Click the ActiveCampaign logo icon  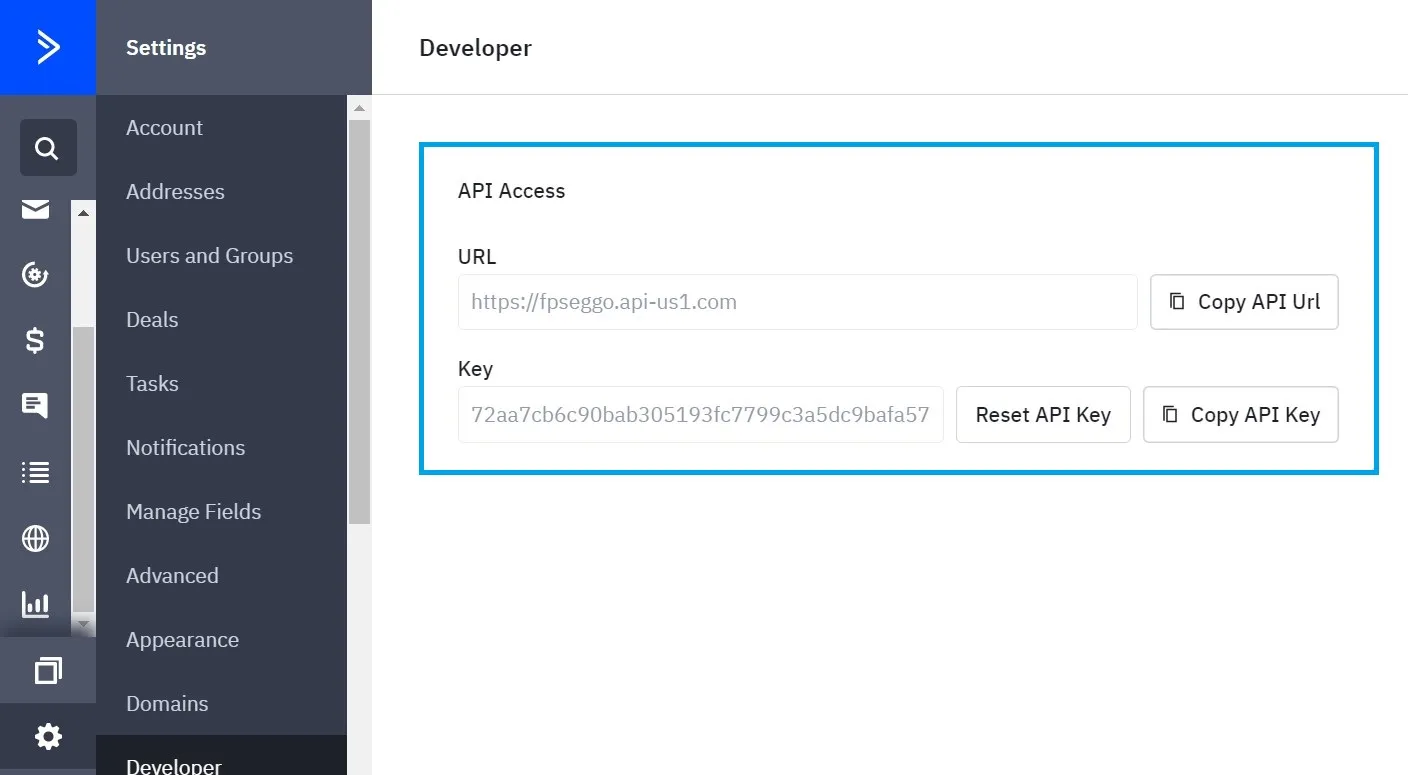tap(48, 47)
